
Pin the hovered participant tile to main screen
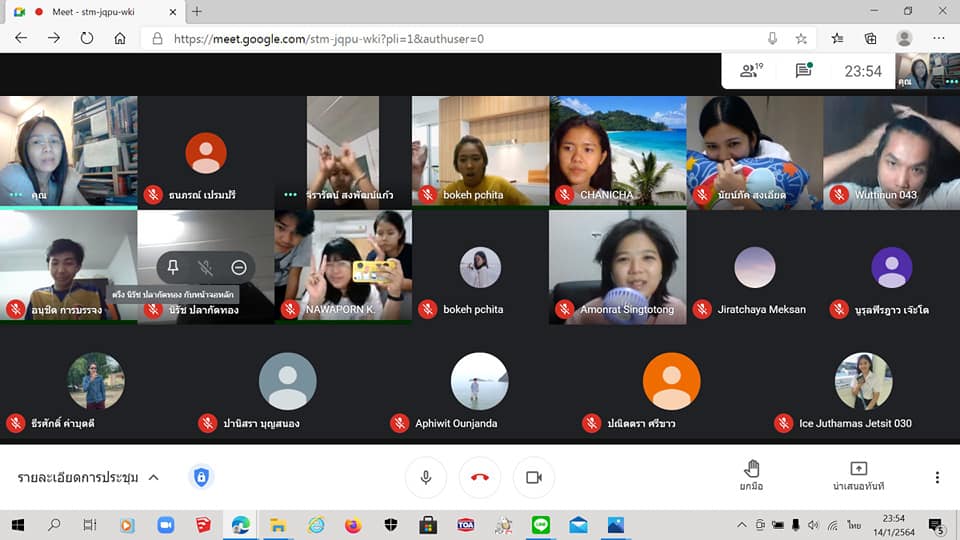point(173,267)
